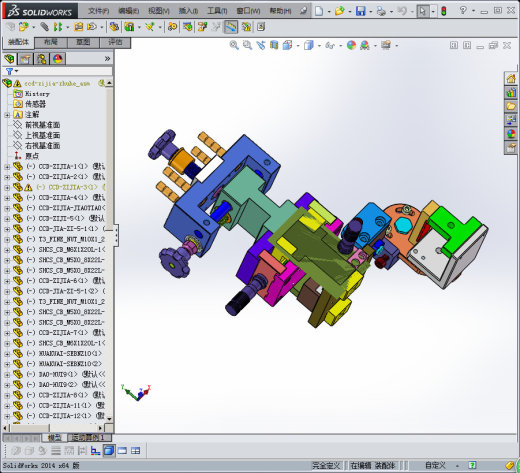Click the Rebuild traffic light icon
Viewport: 520px width, 473px height.
(444, 11)
